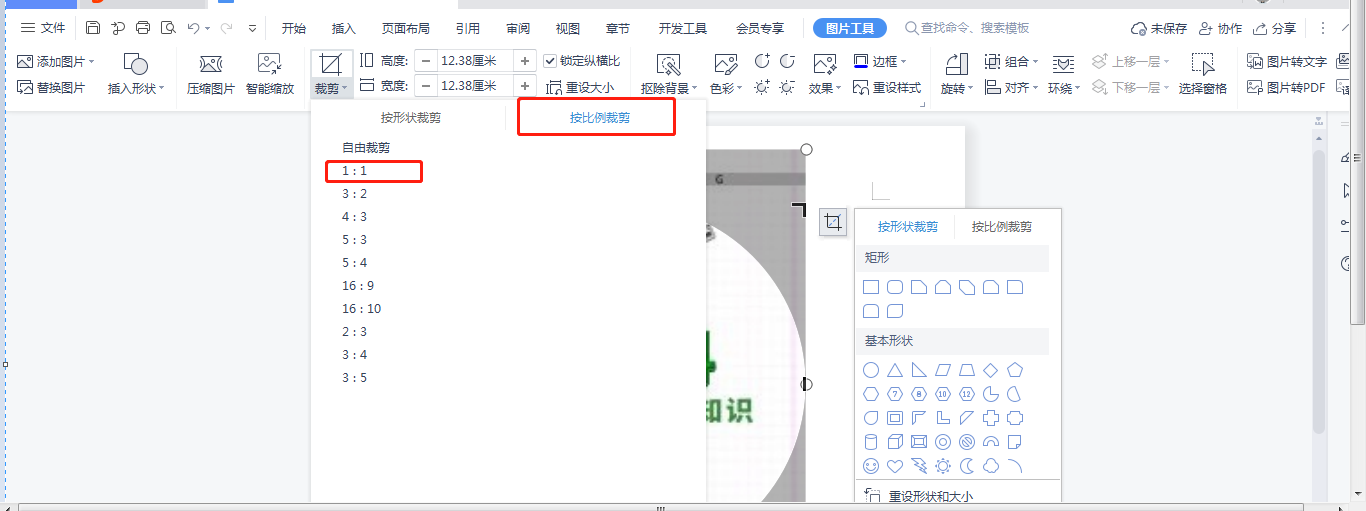The image size is (1366, 511).
Task: Select the plain rectangle shape under 矩形
Action: [x=871, y=288]
